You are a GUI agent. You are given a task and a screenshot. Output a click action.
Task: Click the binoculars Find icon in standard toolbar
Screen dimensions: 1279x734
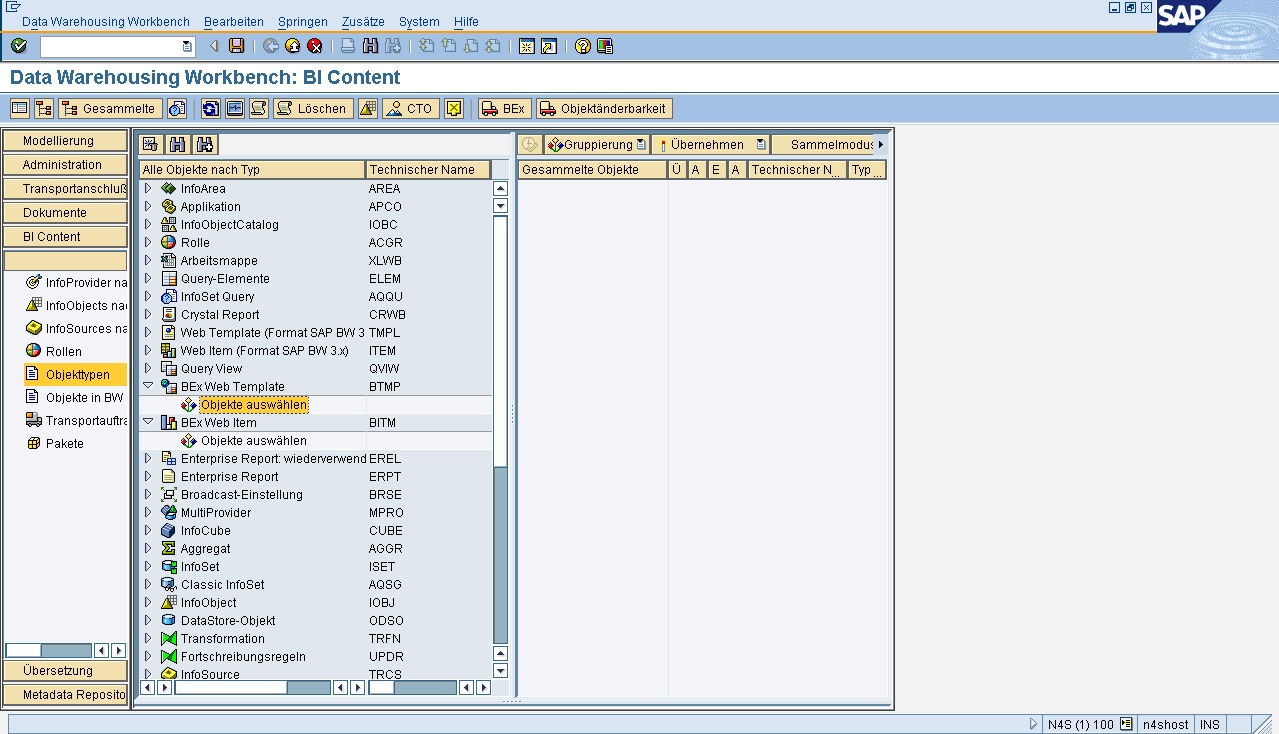coord(370,46)
